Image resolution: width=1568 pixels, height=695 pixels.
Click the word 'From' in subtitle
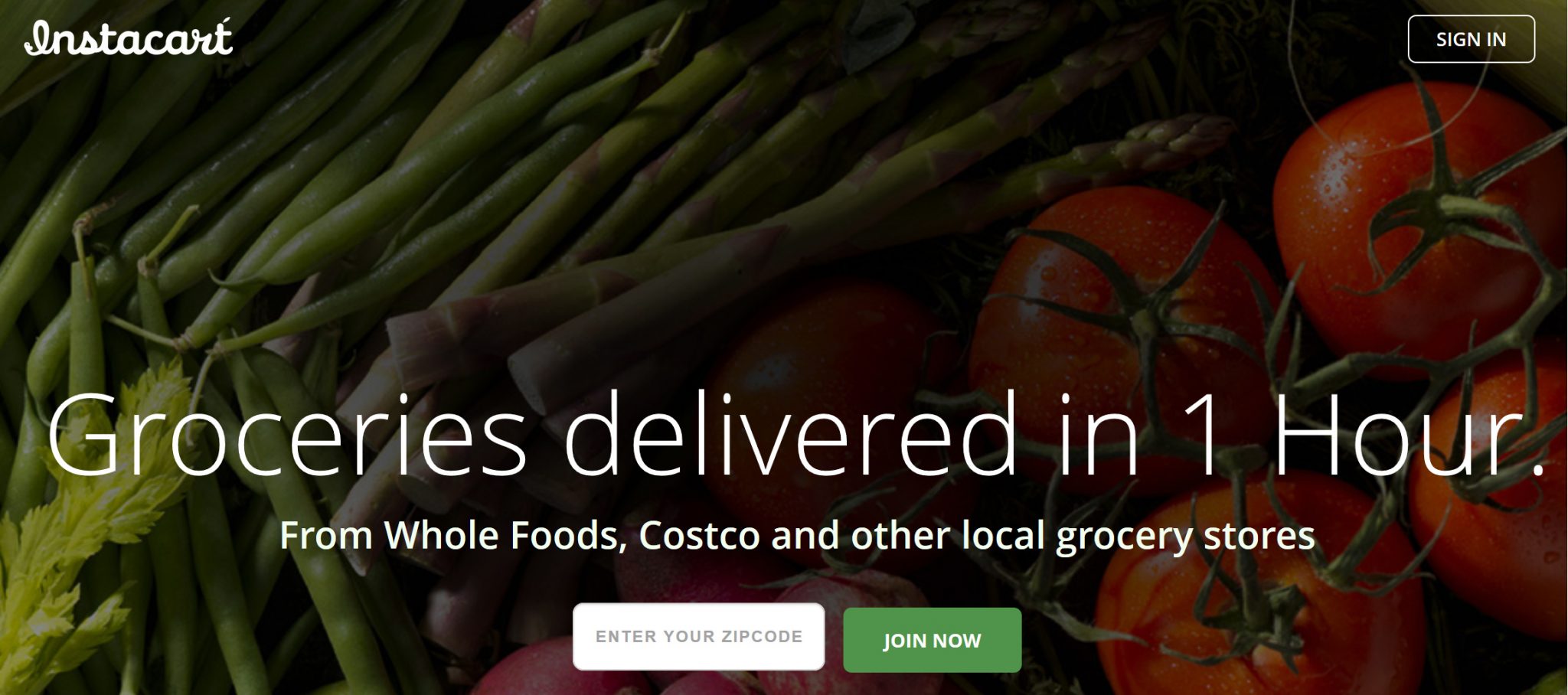point(326,535)
